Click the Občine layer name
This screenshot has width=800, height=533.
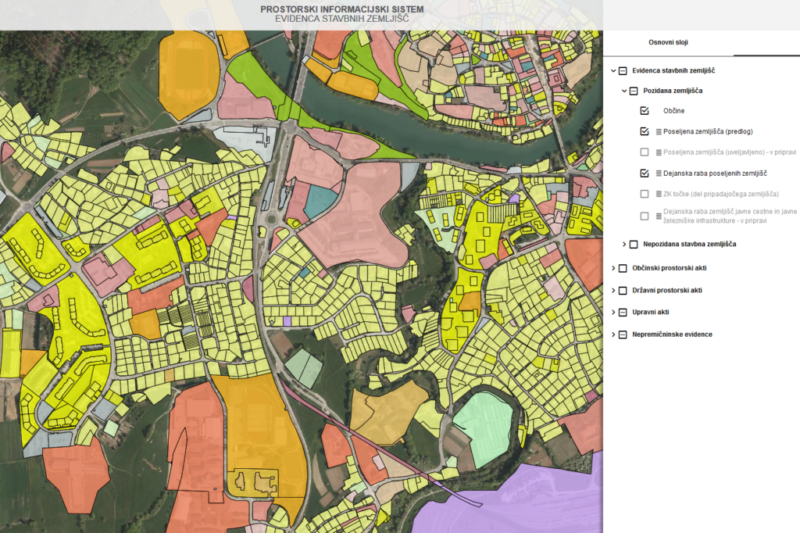click(674, 111)
